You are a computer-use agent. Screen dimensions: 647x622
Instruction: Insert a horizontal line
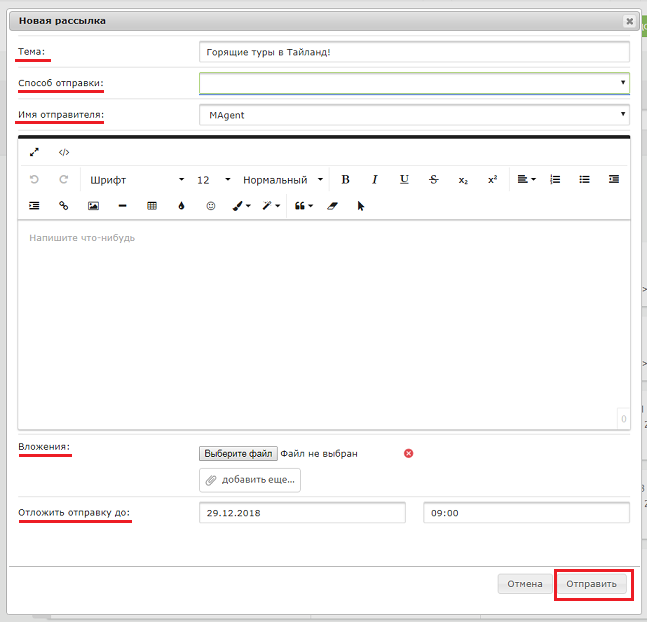tap(123, 206)
